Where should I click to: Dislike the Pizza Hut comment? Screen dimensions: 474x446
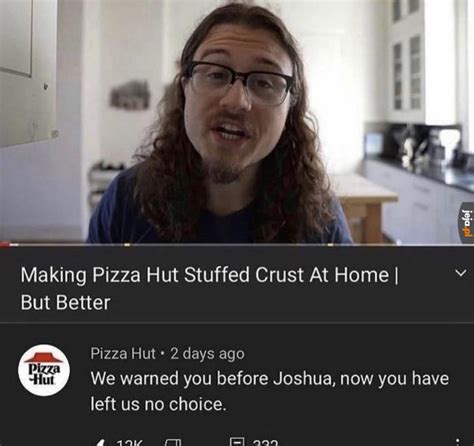coord(173,443)
